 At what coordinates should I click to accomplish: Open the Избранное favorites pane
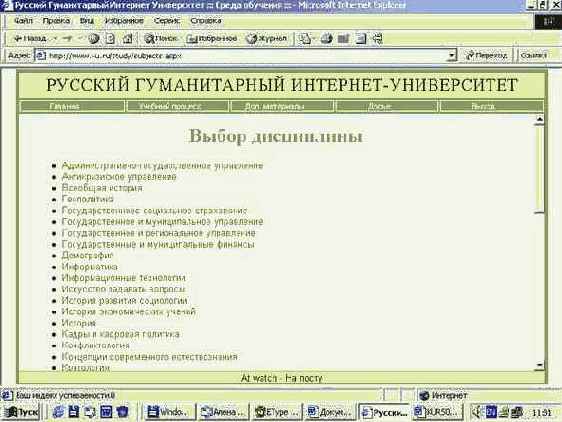tap(212, 38)
